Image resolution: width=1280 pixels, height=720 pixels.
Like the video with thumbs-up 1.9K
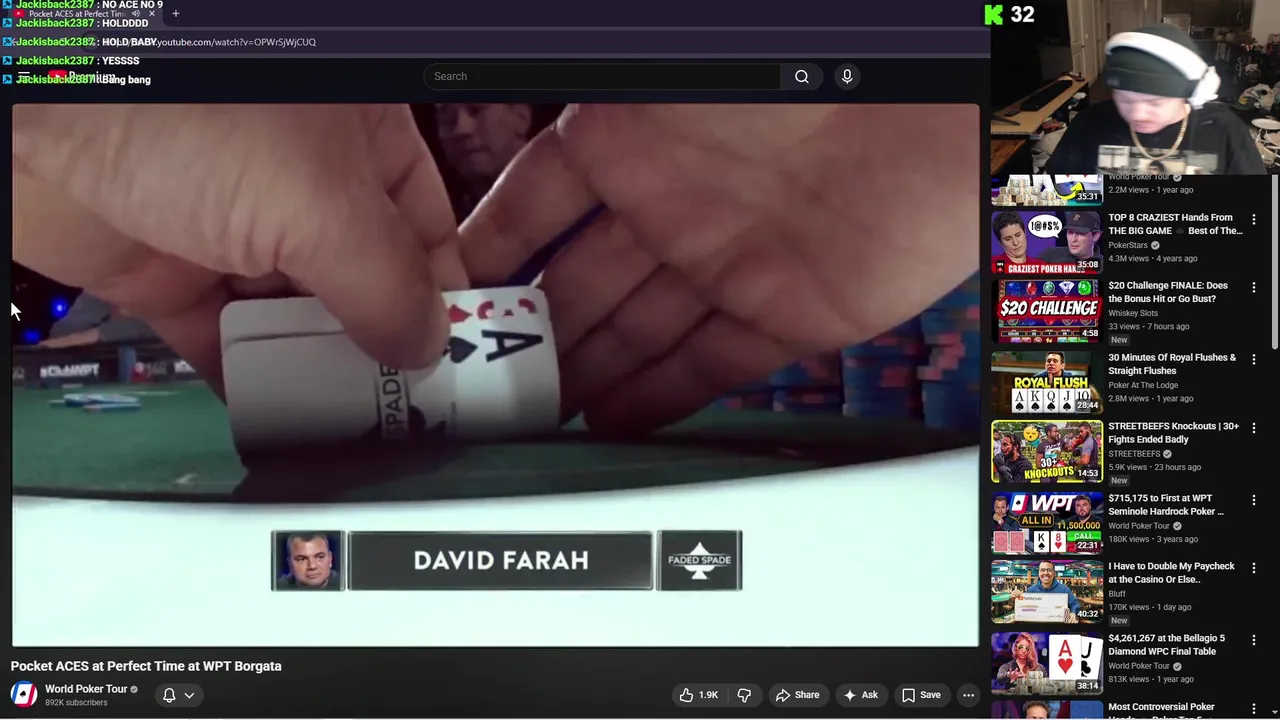(699, 695)
